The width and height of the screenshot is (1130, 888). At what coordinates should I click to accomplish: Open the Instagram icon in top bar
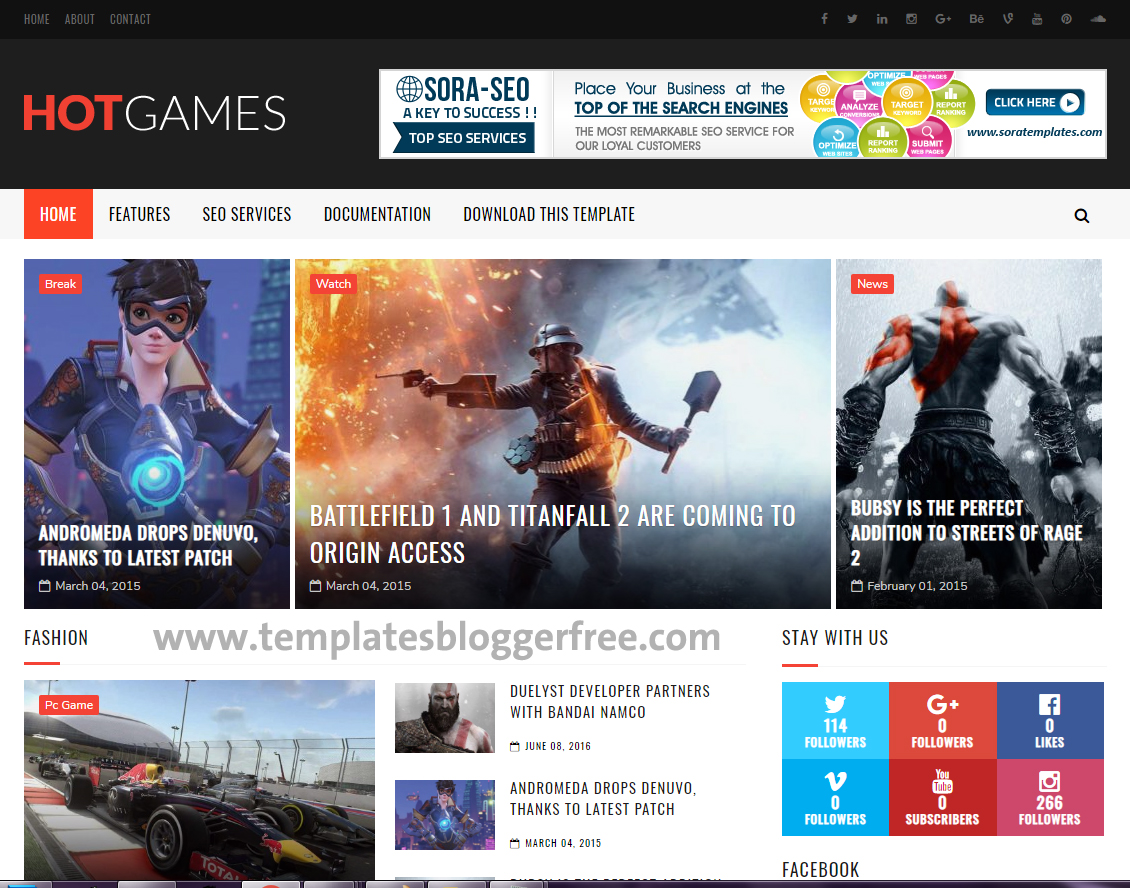coord(912,19)
